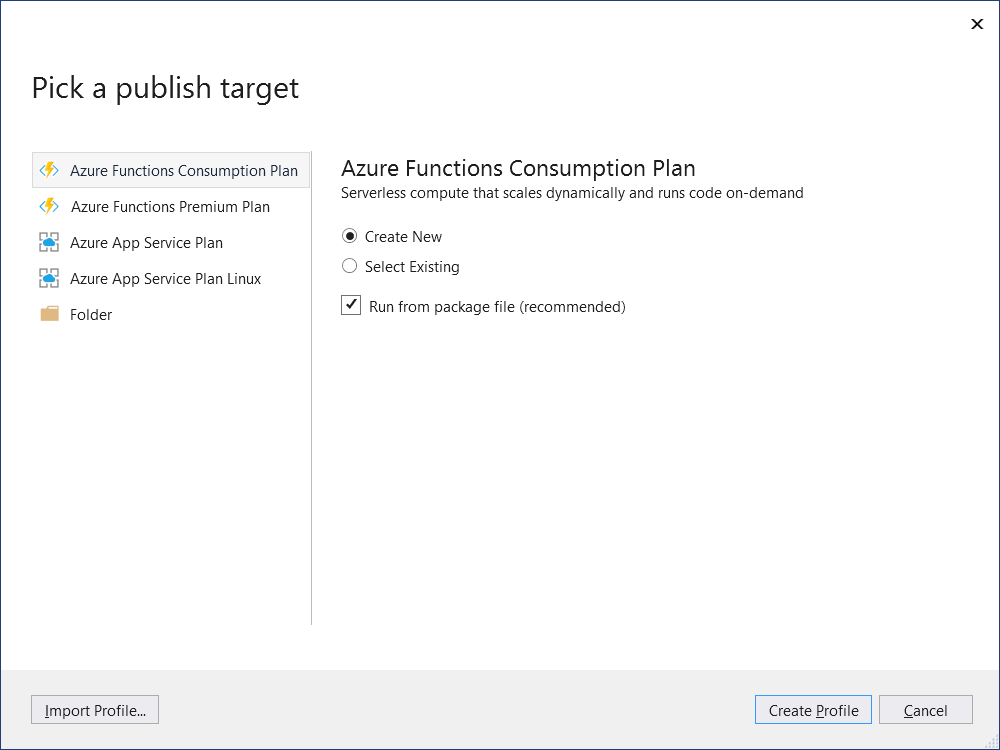
Task: Click the Folder target icon
Action: tap(49, 314)
